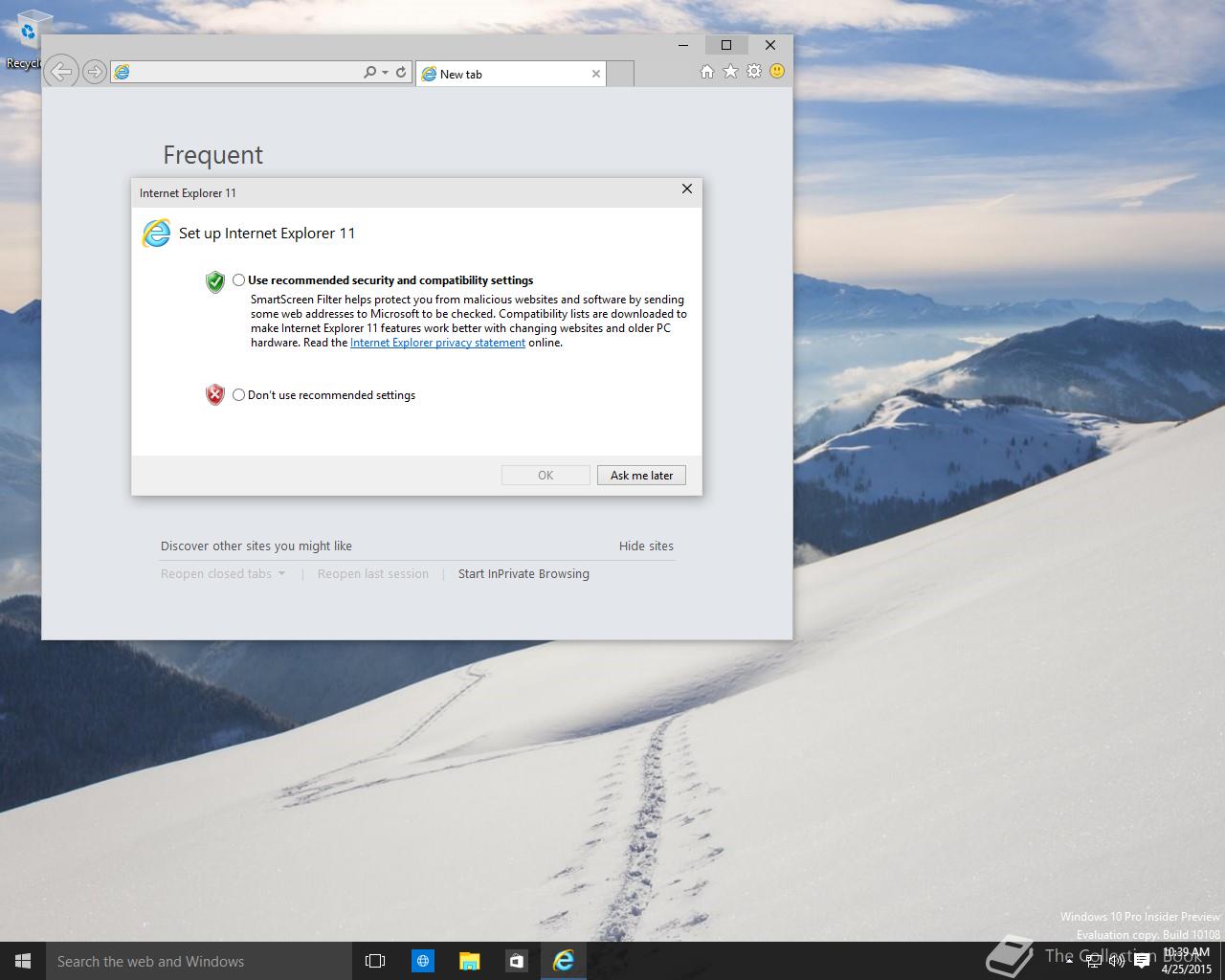The image size is (1225, 980).
Task: Go to the home page icon
Action: coord(707,72)
